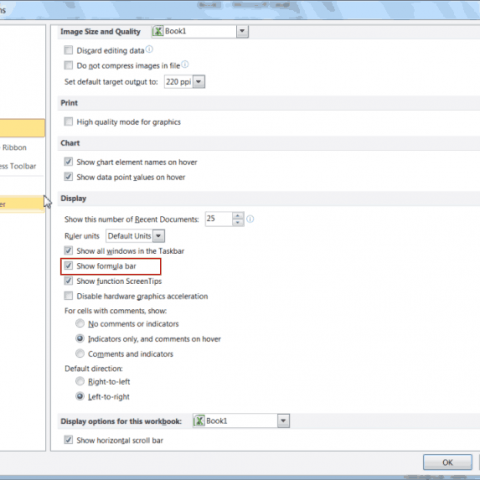Click Excel icon in Image Size workbook selector

click(x=158, y=31)
